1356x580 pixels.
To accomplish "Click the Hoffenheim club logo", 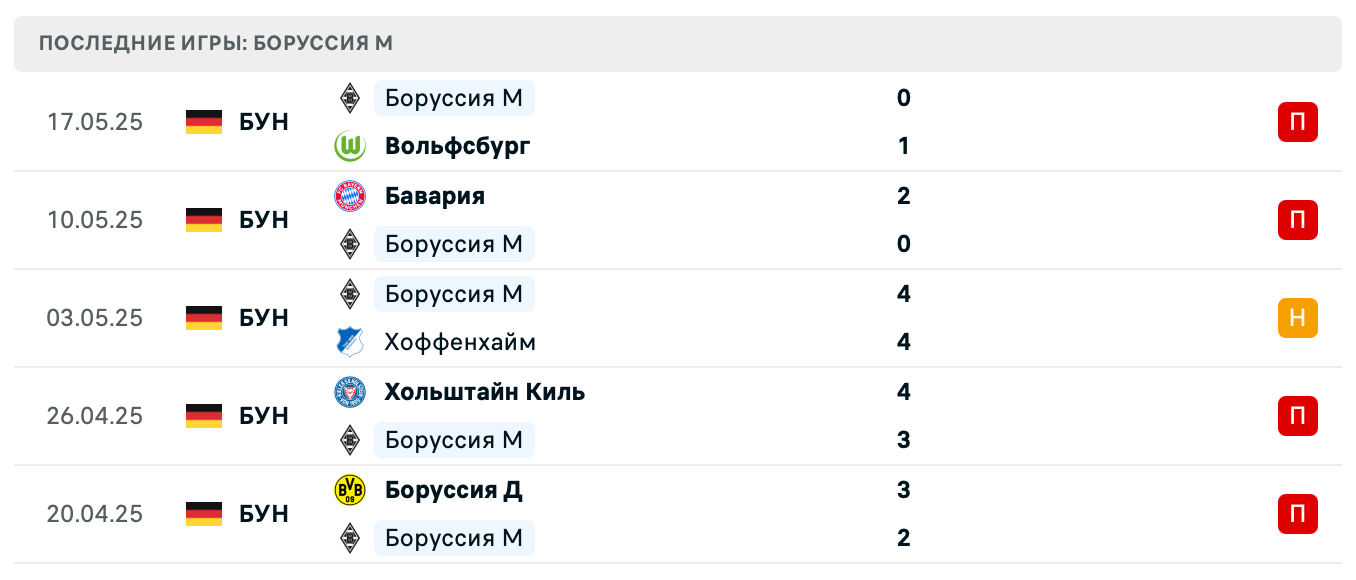I will click(350, 342).
